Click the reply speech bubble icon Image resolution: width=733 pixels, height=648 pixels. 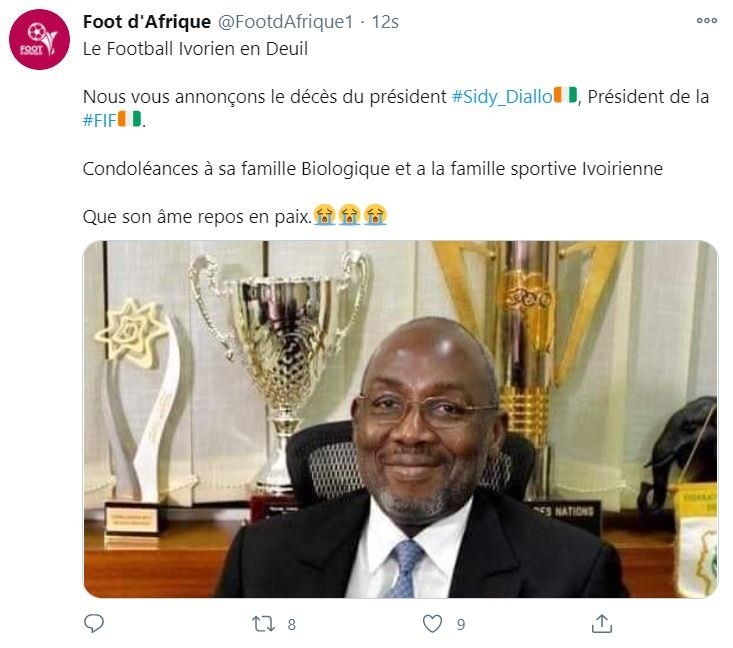coord(94,623)
